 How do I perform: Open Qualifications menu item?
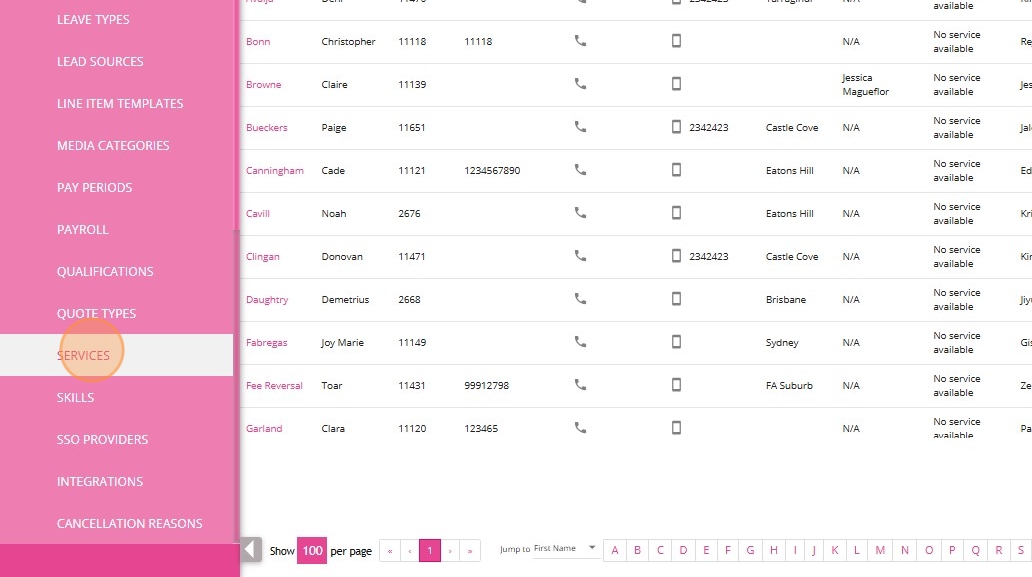click(x=105, y=272)
